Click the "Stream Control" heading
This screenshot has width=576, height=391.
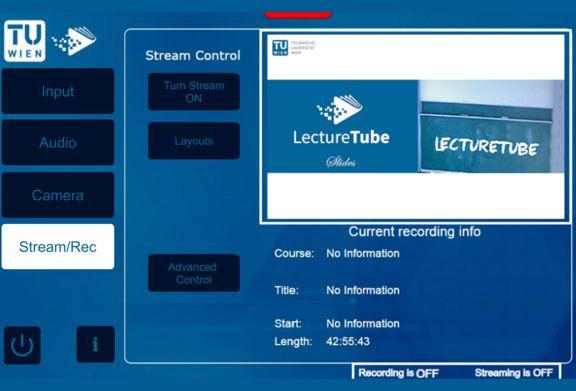click(x=193, y=55)
